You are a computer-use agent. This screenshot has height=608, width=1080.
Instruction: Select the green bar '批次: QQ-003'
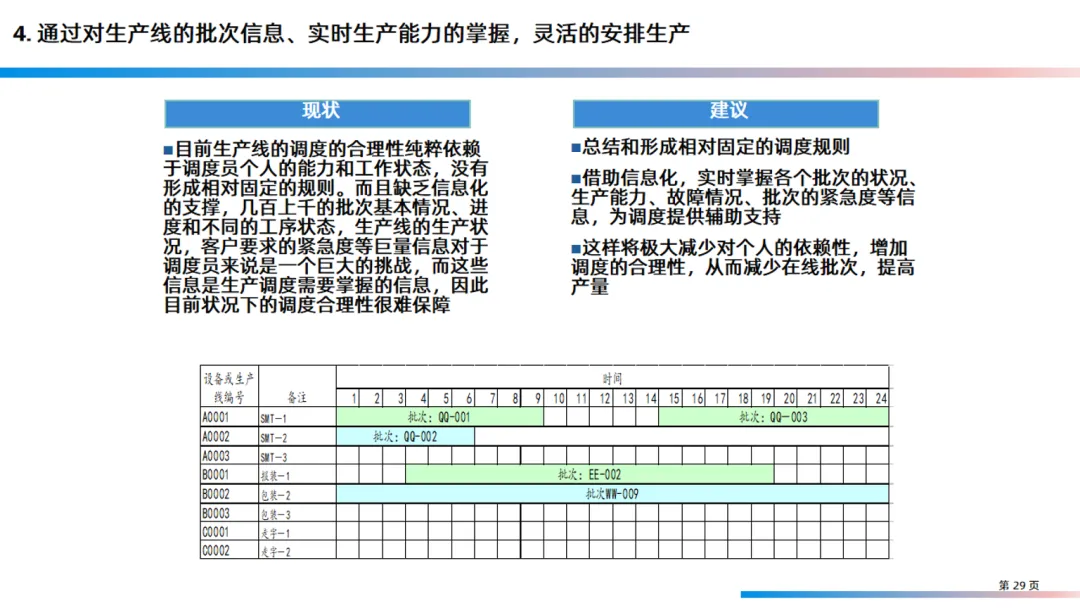(x=773, y=417)
